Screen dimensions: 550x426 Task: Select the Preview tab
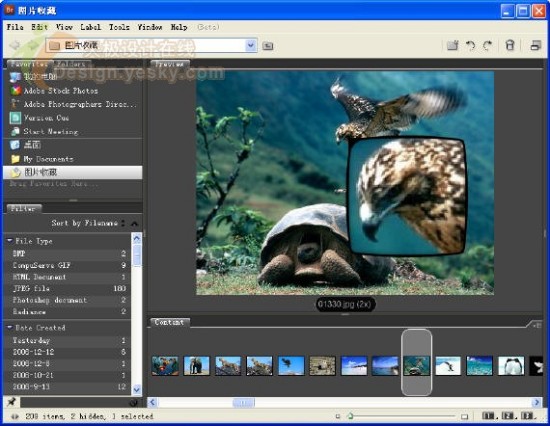click(x=170, y=64)
